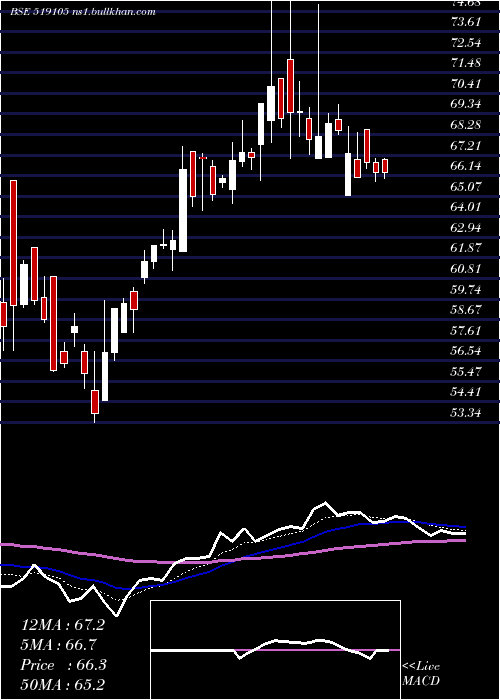Select the 60.81 price label

466,269
